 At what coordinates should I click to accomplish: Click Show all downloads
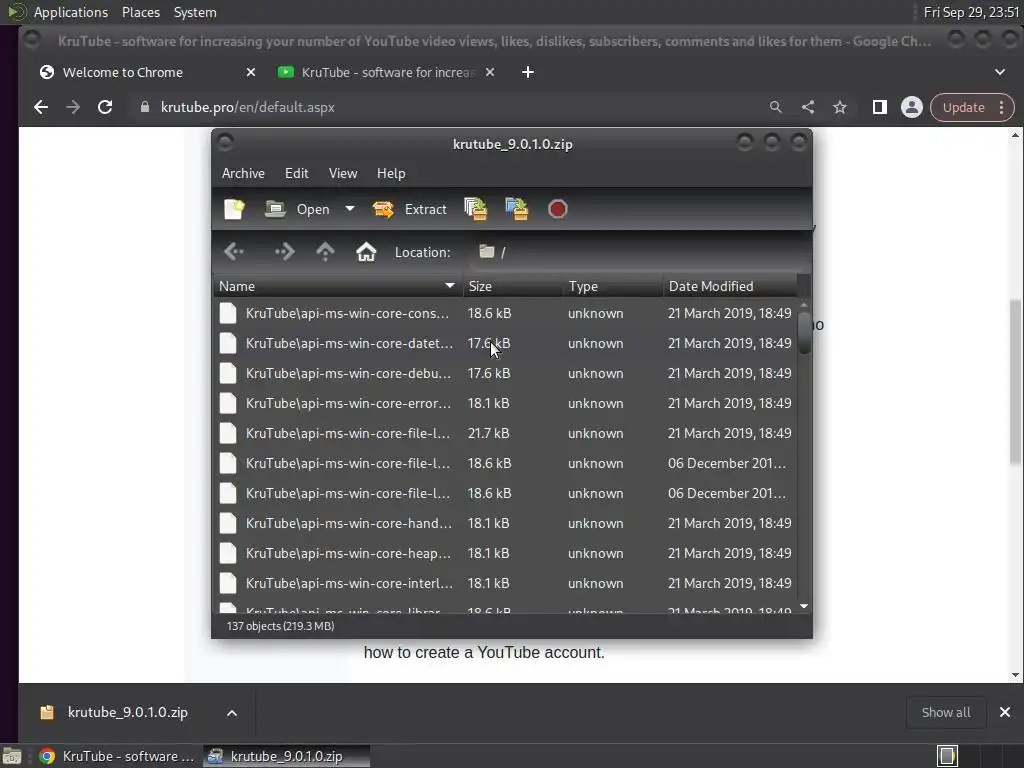tap(946, 712)
